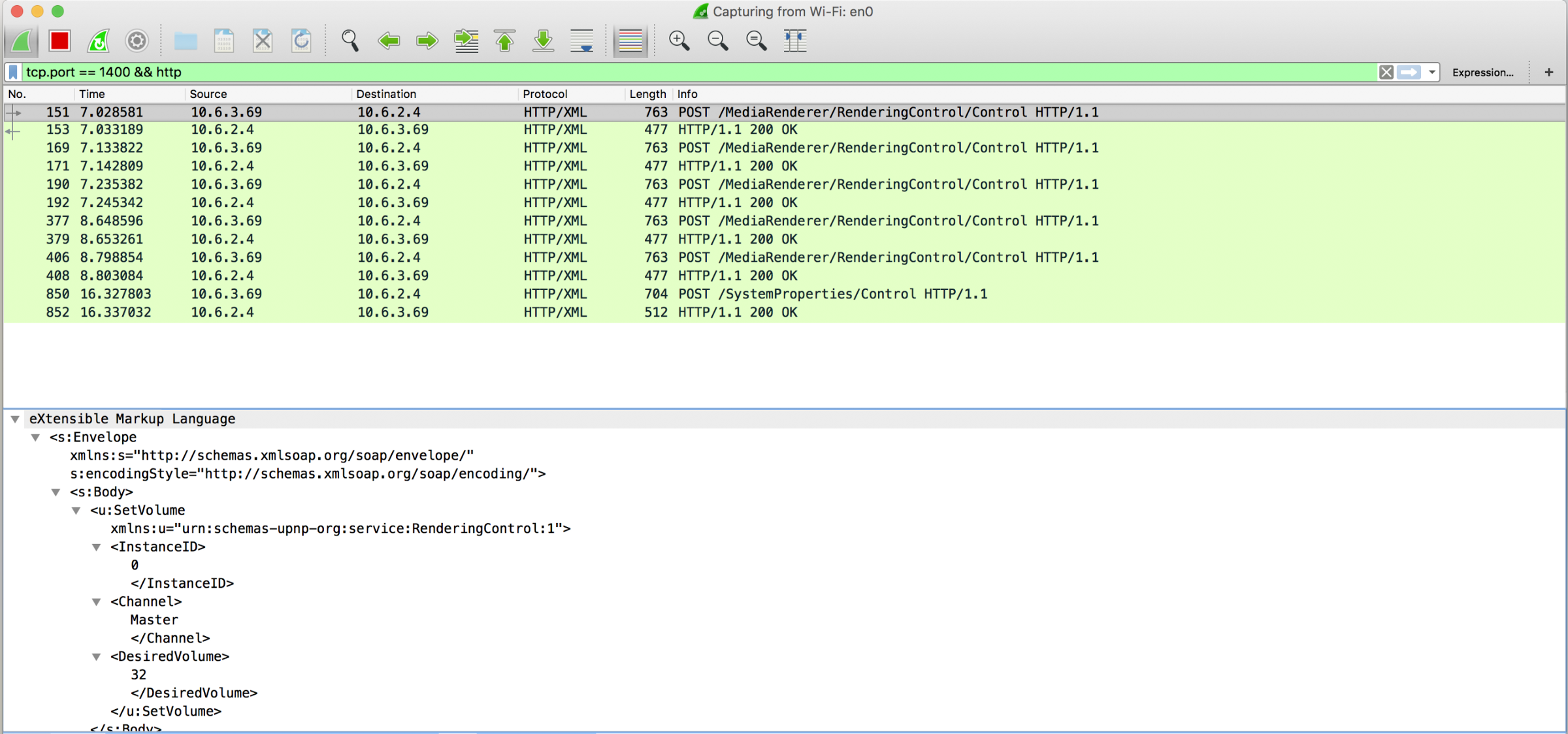Viewport: 1568px width, 734px height.
Task: Open the filter bookmark menu
Action: coord(13,72)
